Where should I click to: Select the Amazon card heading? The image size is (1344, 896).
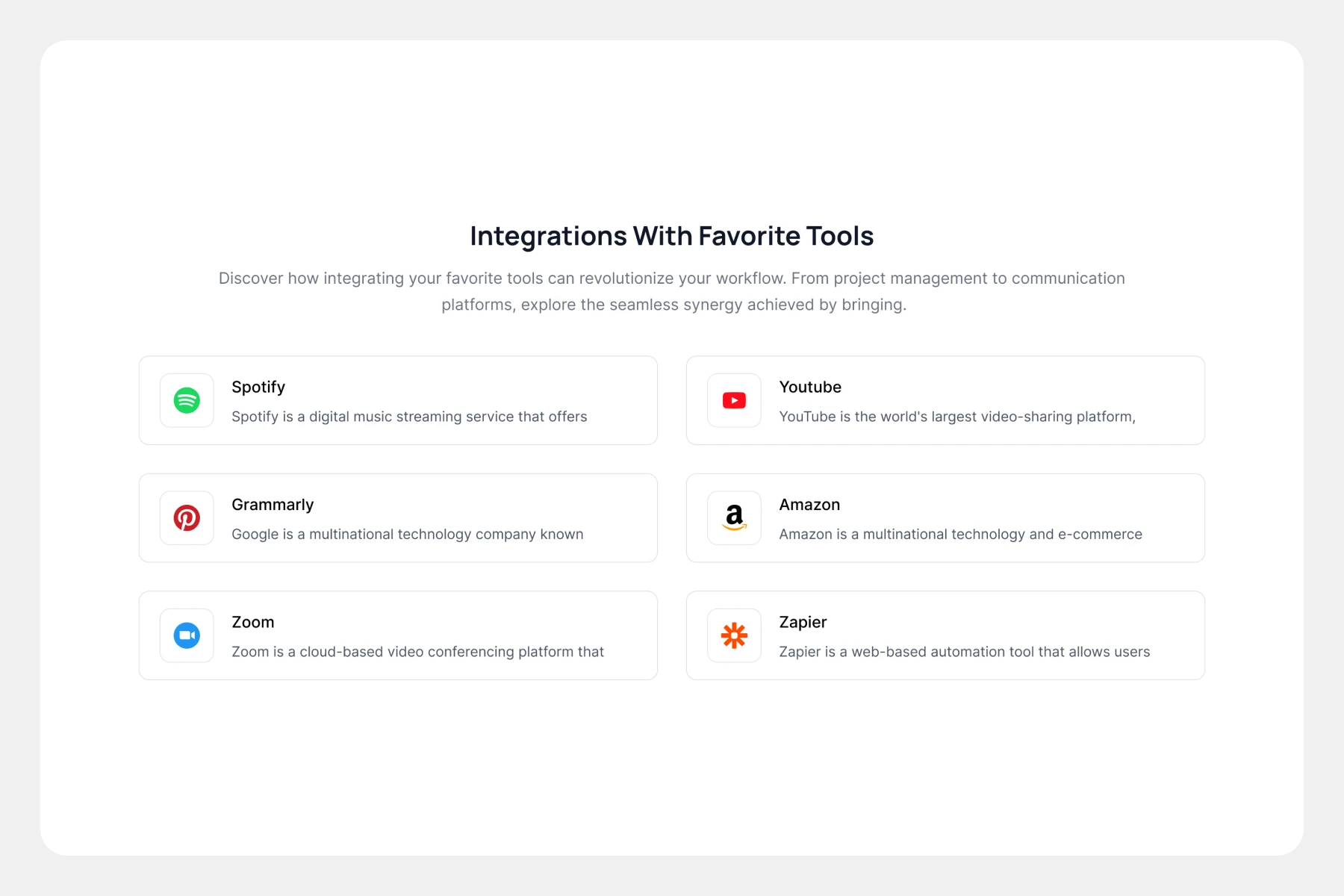point(809,505)
